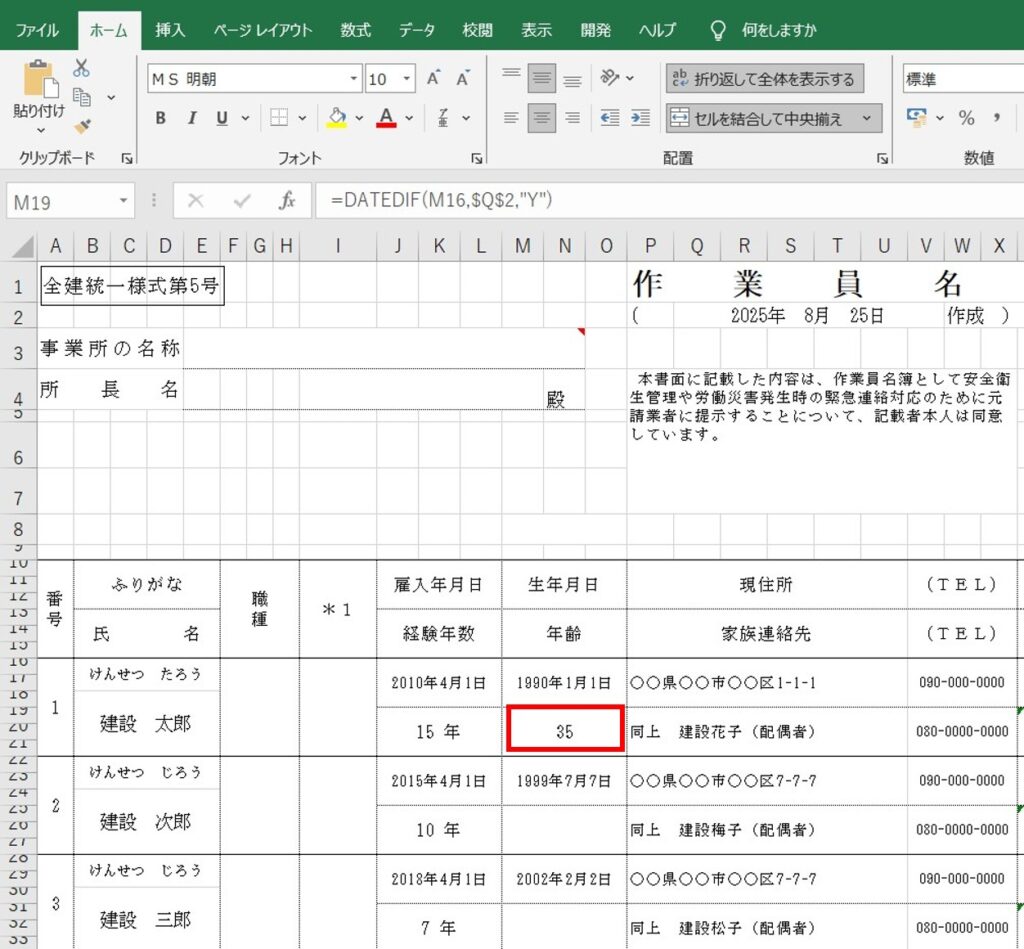Align text left
1024x949 pixels.
pos(511,118)
